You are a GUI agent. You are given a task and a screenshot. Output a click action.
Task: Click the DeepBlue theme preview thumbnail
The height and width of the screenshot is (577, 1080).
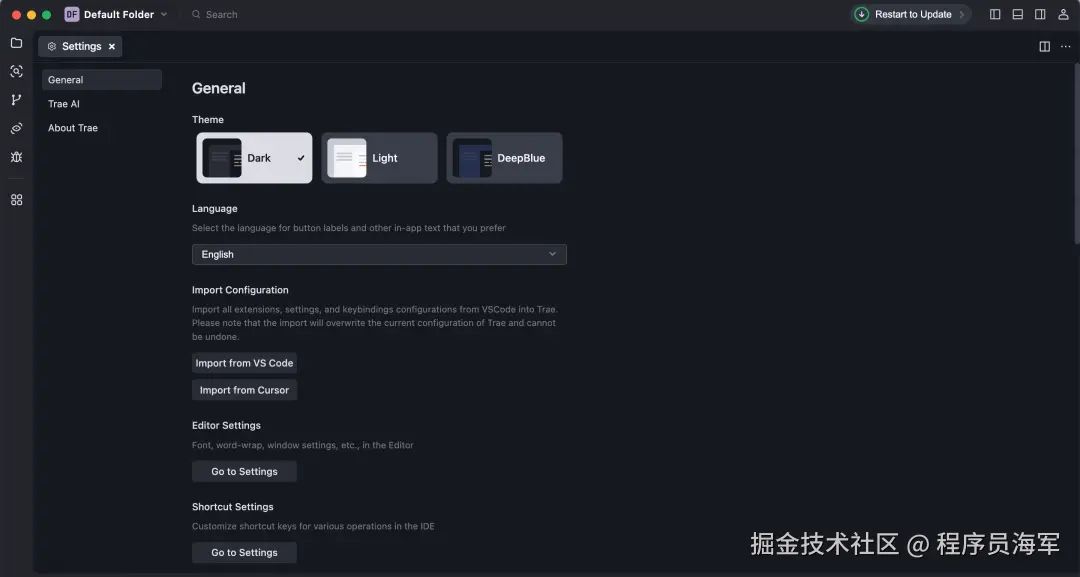[x=472, y=158]
